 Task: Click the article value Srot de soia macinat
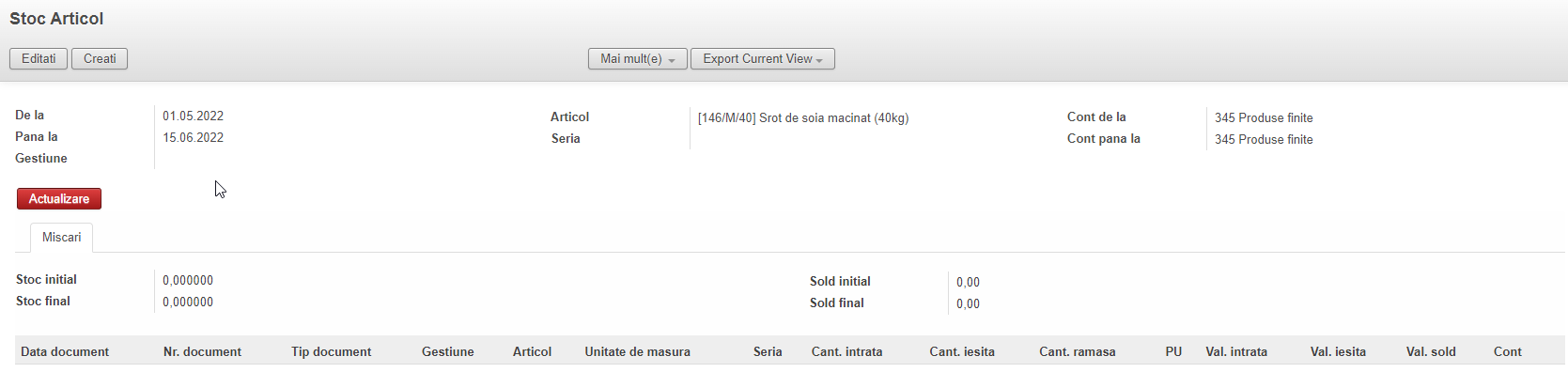[802, 118]
